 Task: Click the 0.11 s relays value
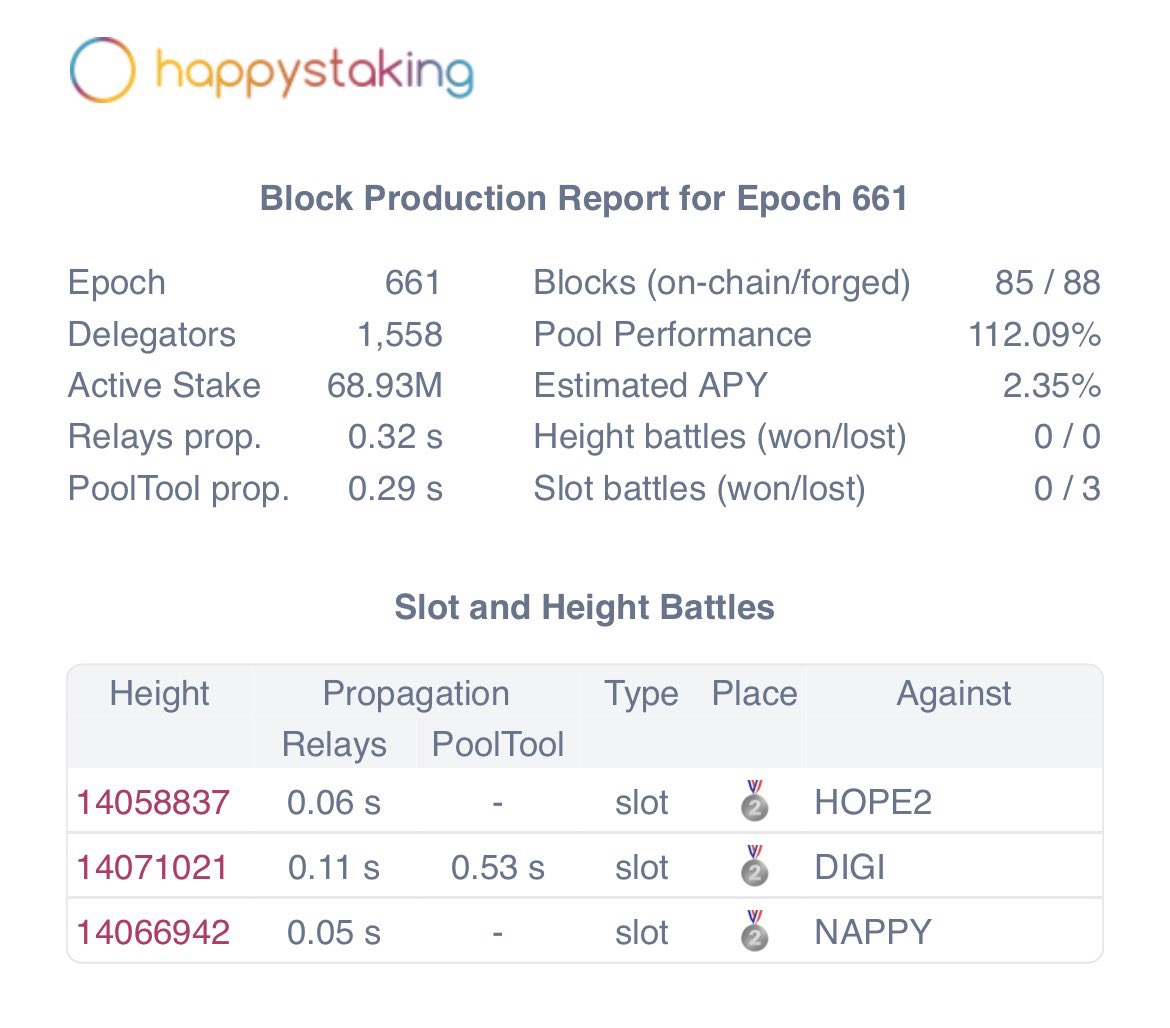point(334,868)
